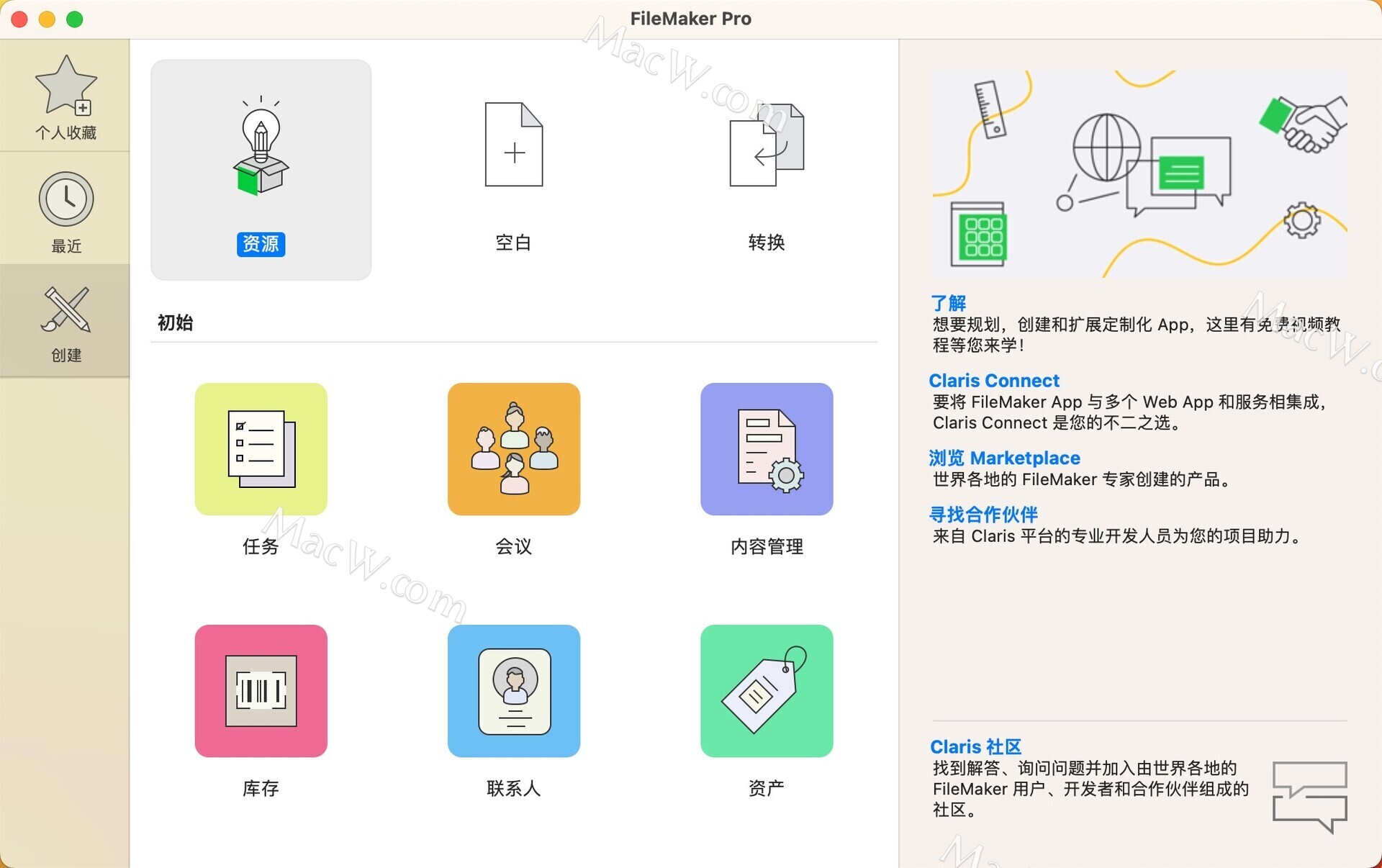Click the 会议 template label
The image size is (1382, 868).
click(x=514, y=547)
